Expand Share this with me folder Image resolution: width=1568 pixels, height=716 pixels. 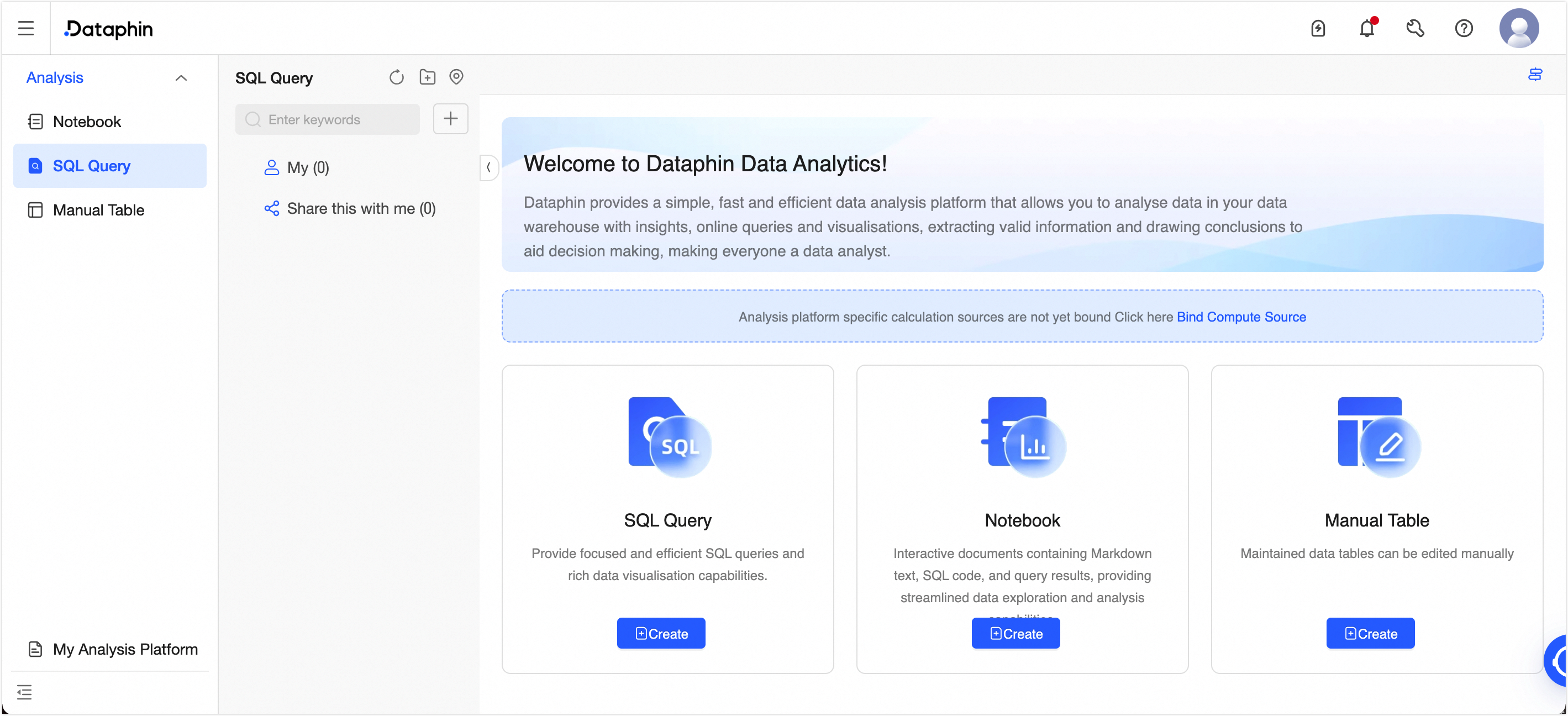click(x=360, y=209)
